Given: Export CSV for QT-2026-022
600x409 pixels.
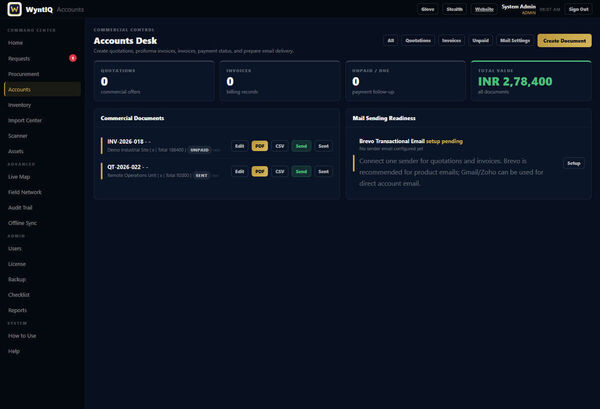Looking at the screenshot, I should point(280,171).
